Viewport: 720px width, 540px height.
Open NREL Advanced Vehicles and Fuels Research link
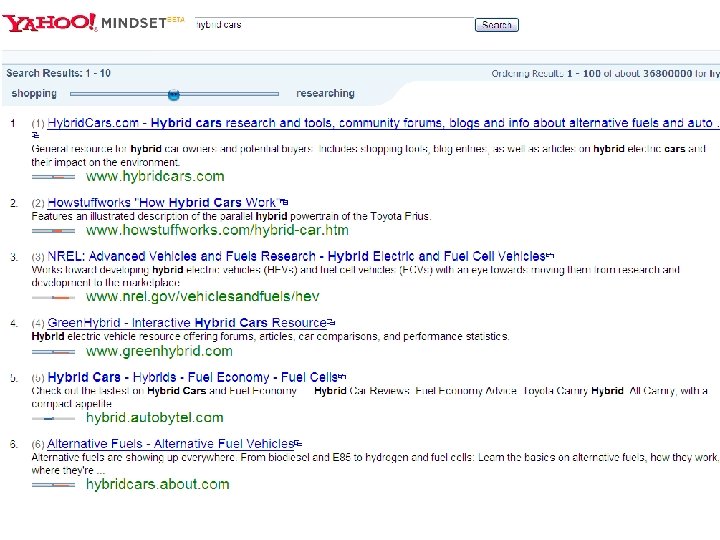(297, 256)
